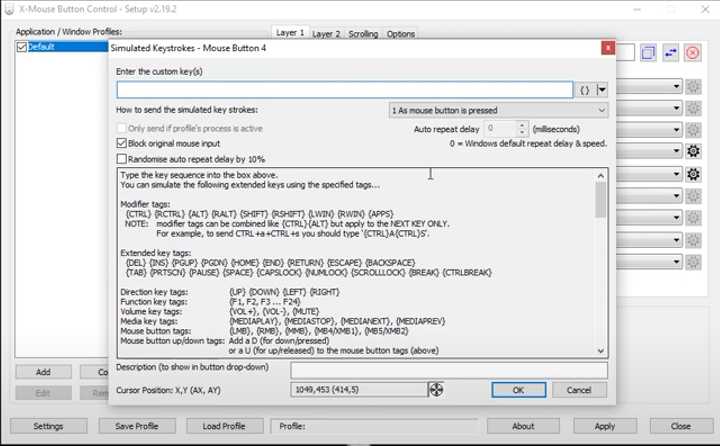Click the crosshair cursor position picker icon
Image resolution: width=720 pixels, height=446 pixels.
tap(436, 390)
